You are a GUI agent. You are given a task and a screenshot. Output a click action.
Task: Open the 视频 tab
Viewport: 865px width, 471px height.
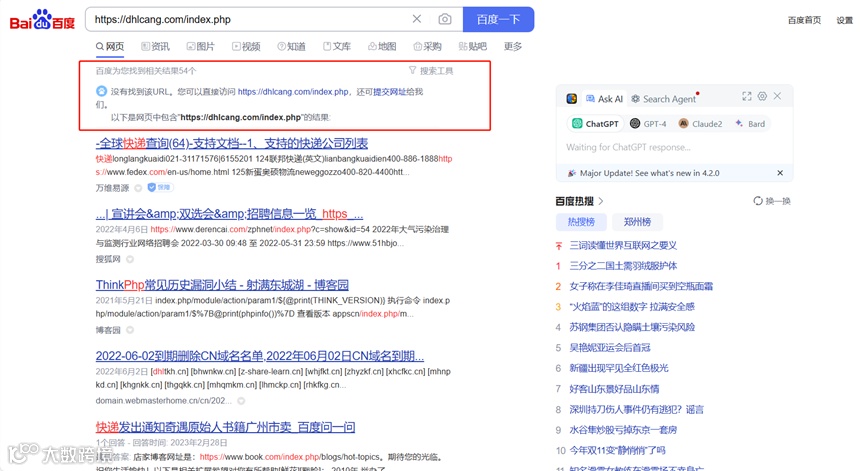(x=246, y=46)
